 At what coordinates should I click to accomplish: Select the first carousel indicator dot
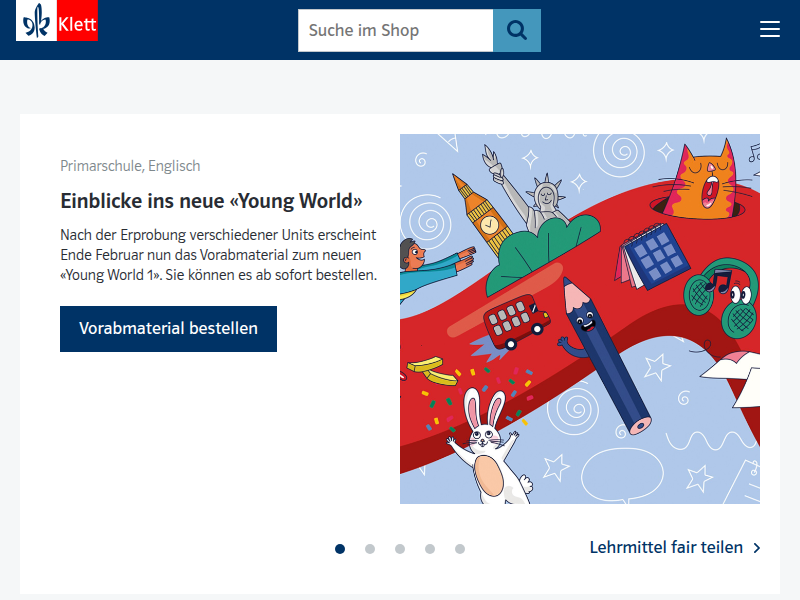tap(340, 548)
